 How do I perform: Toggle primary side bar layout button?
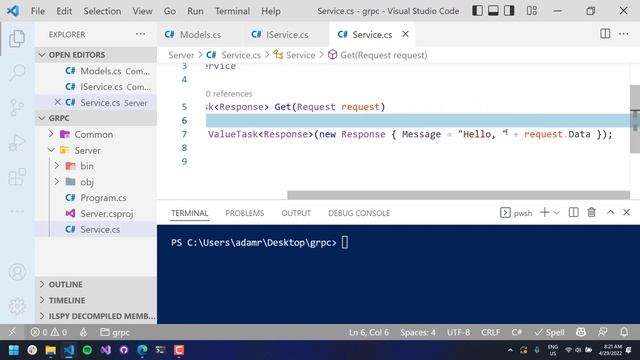click(x=477, y=11)
